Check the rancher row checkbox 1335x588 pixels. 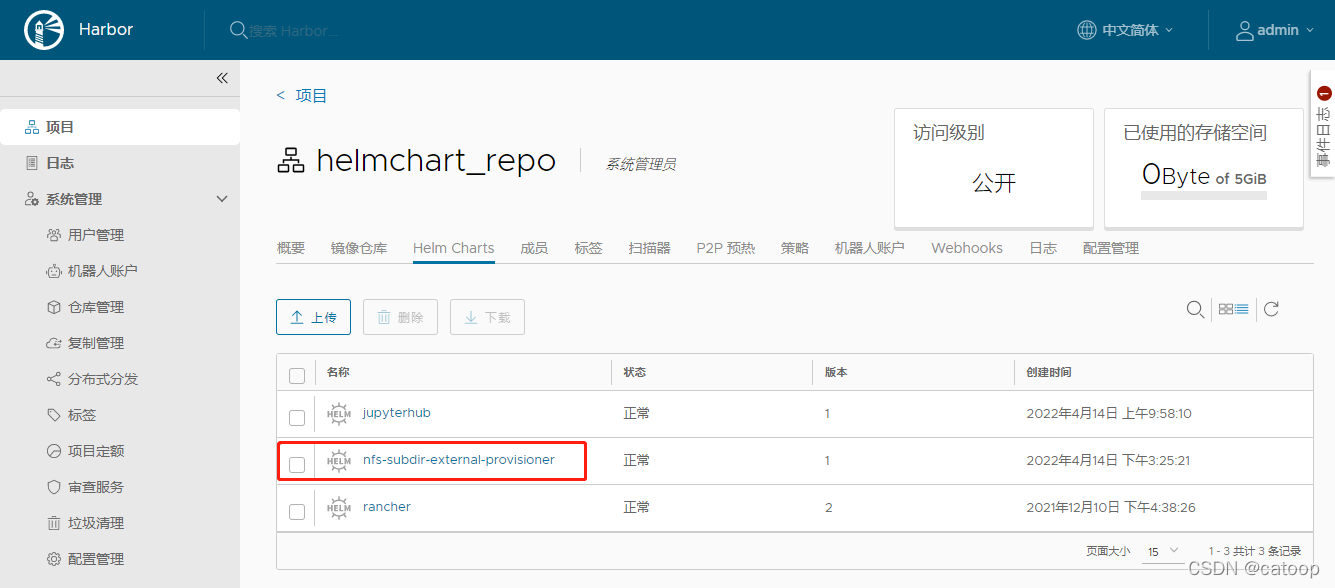coord(297,512)
